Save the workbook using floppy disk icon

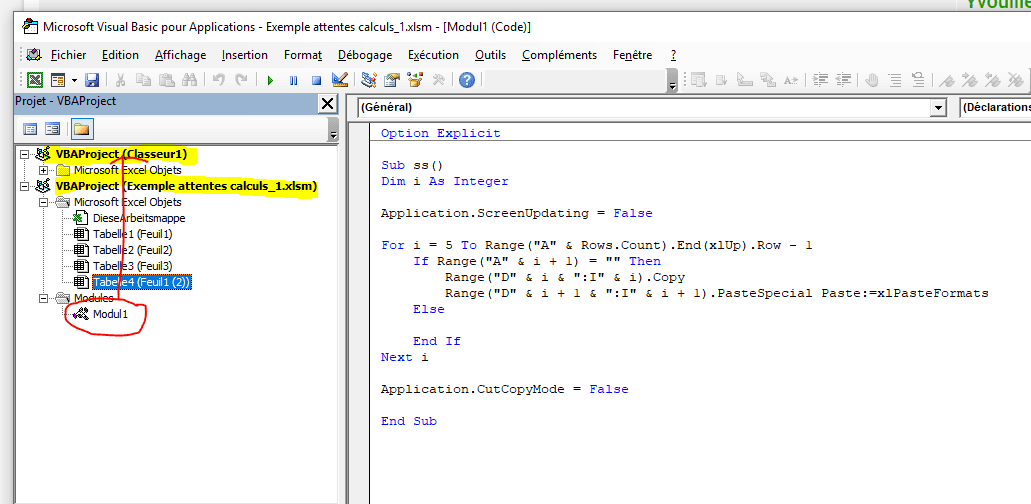[92, 80]
